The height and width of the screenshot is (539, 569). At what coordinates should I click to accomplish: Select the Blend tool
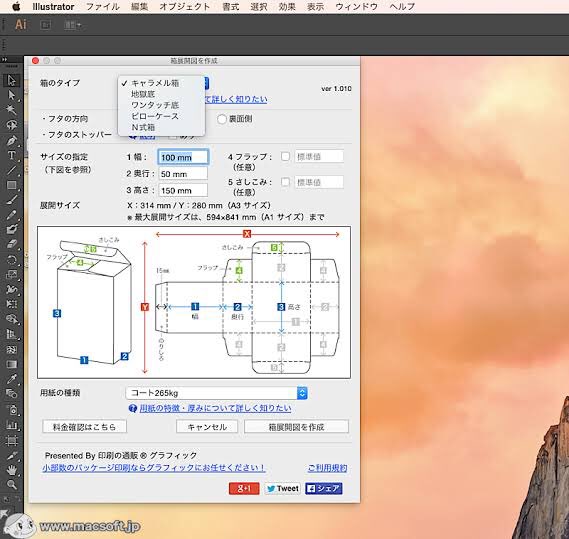coord(11,394)
